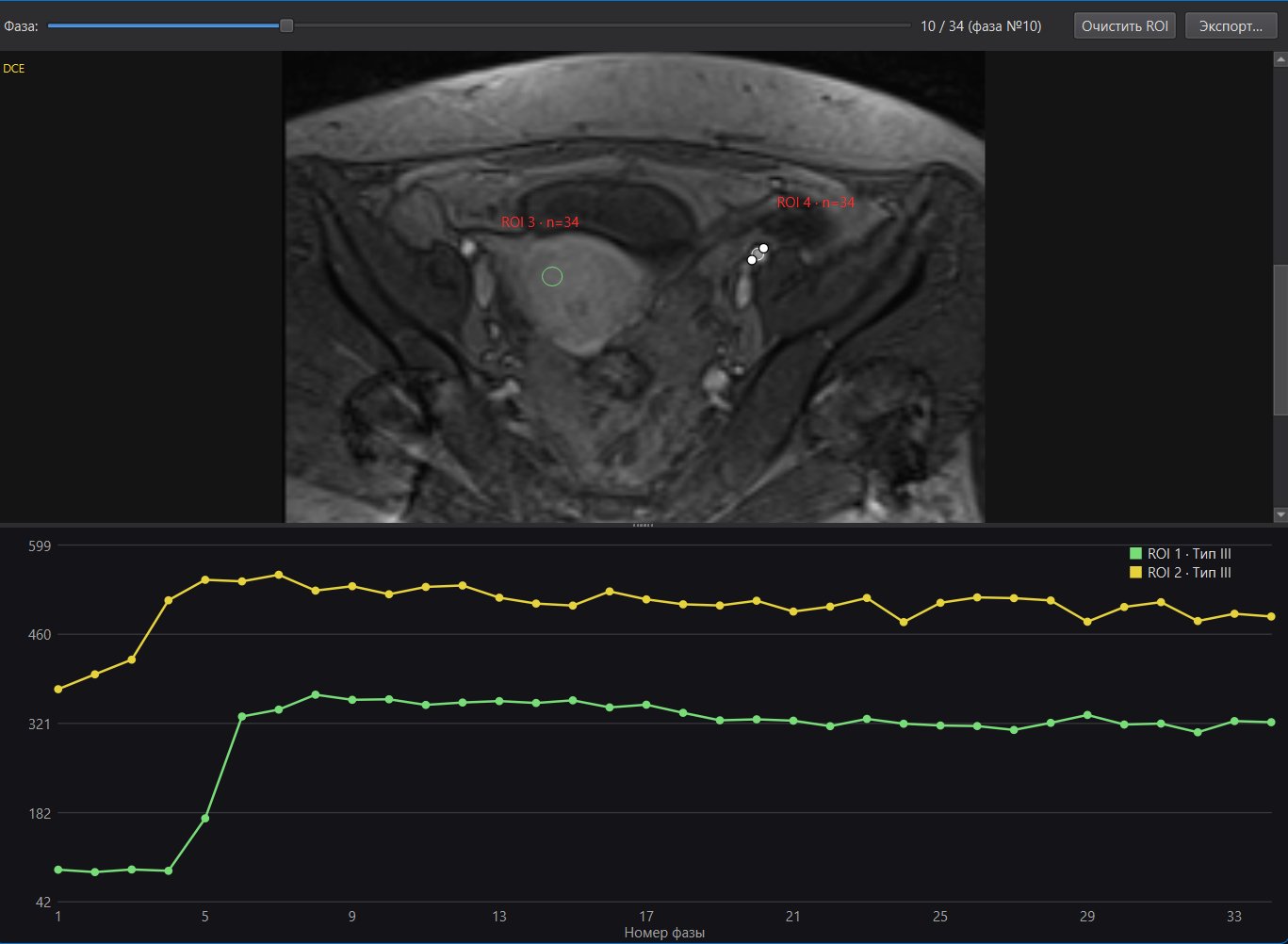1288x944 pixels.
Task: Click the yellow curve point at phase 34
Action: 1271,617
